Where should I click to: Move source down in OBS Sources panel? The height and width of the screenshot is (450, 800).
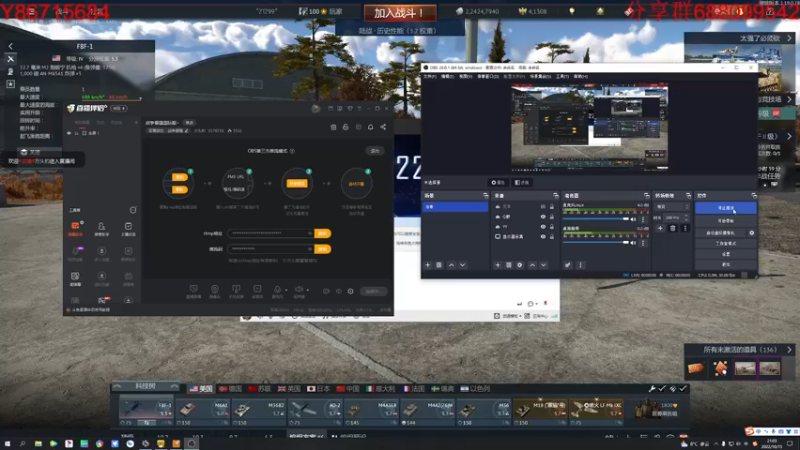(x=543, y=265)
